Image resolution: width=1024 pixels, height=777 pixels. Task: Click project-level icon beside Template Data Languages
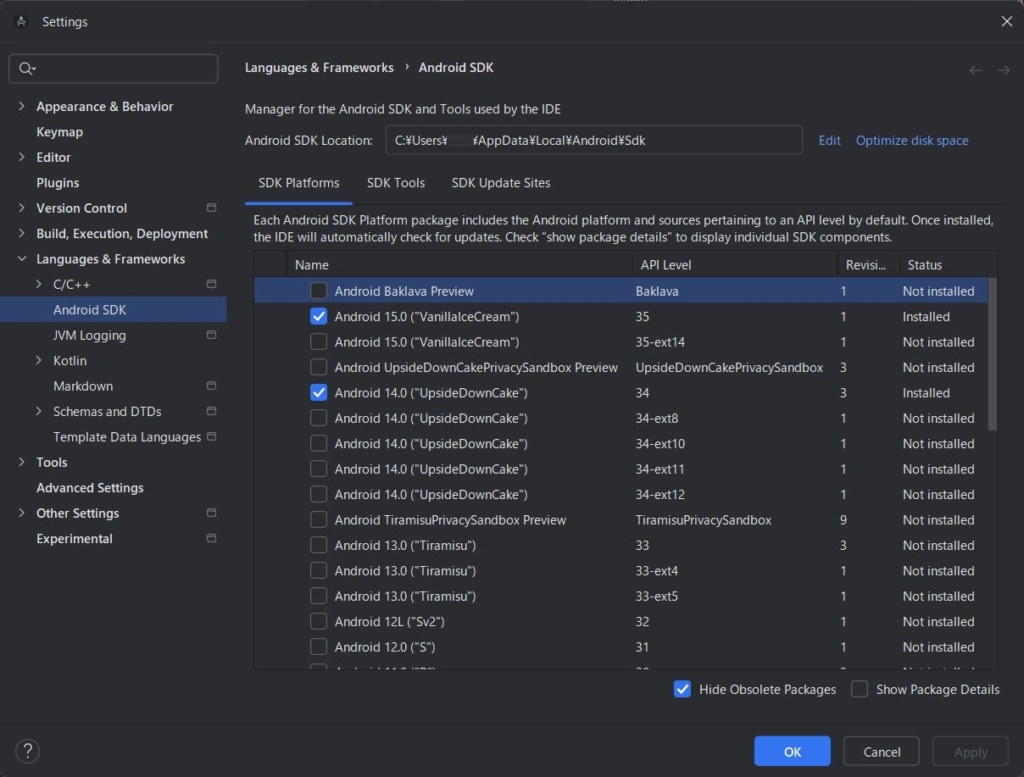(212, 437)
